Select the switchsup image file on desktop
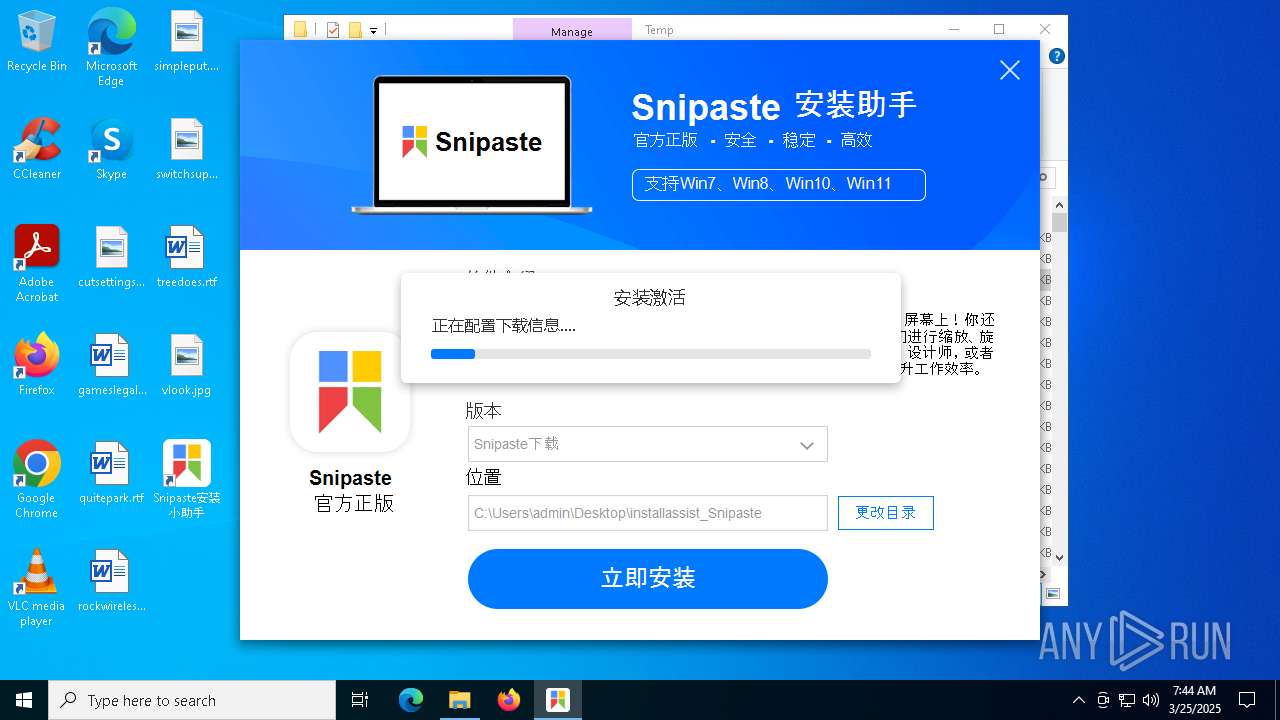Image resolution: width=1280 pixels, height=720 pixels. coord(186,150)
